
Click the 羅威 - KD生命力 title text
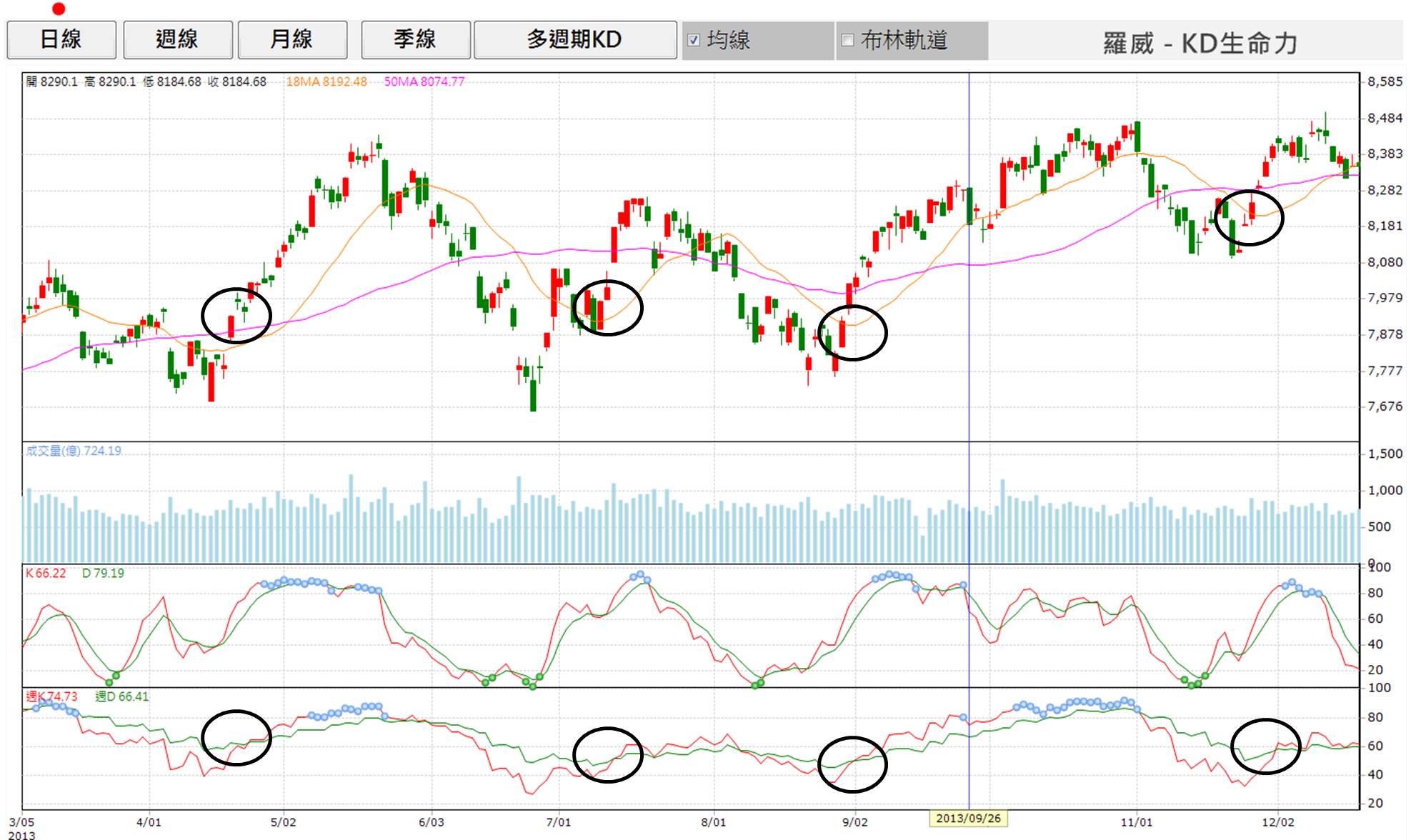[x=1200, y=43]
